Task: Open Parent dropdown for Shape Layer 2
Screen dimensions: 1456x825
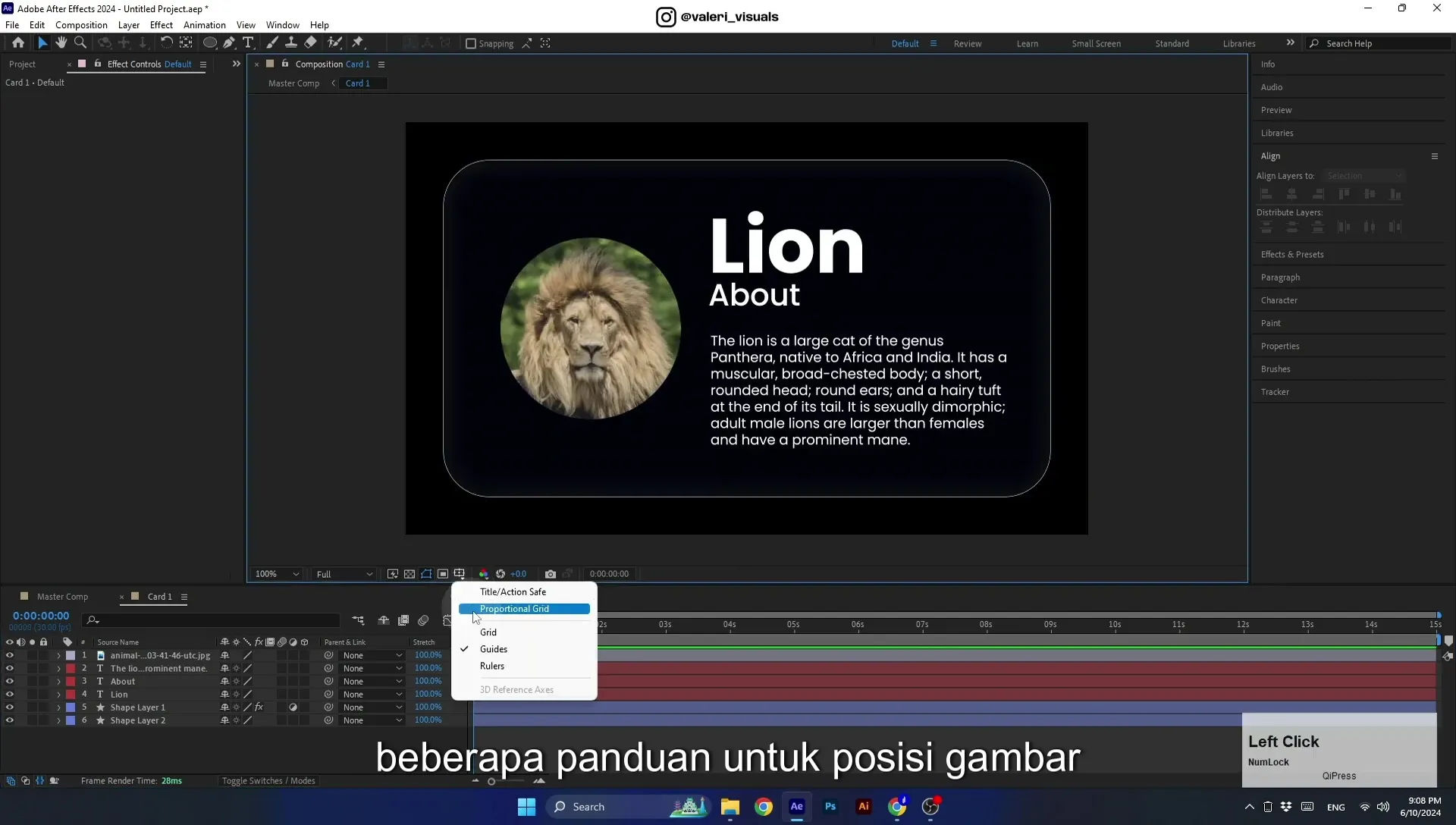Action: (x=372, y=720)
